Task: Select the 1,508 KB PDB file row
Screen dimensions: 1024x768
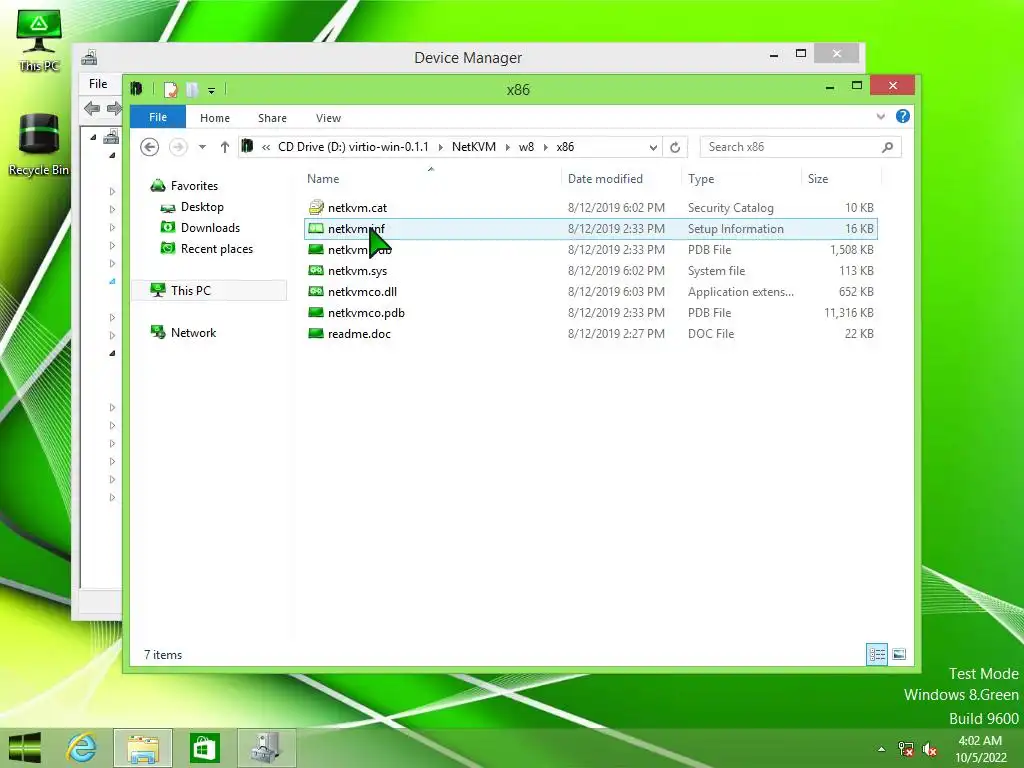Action: click(590, 249)
